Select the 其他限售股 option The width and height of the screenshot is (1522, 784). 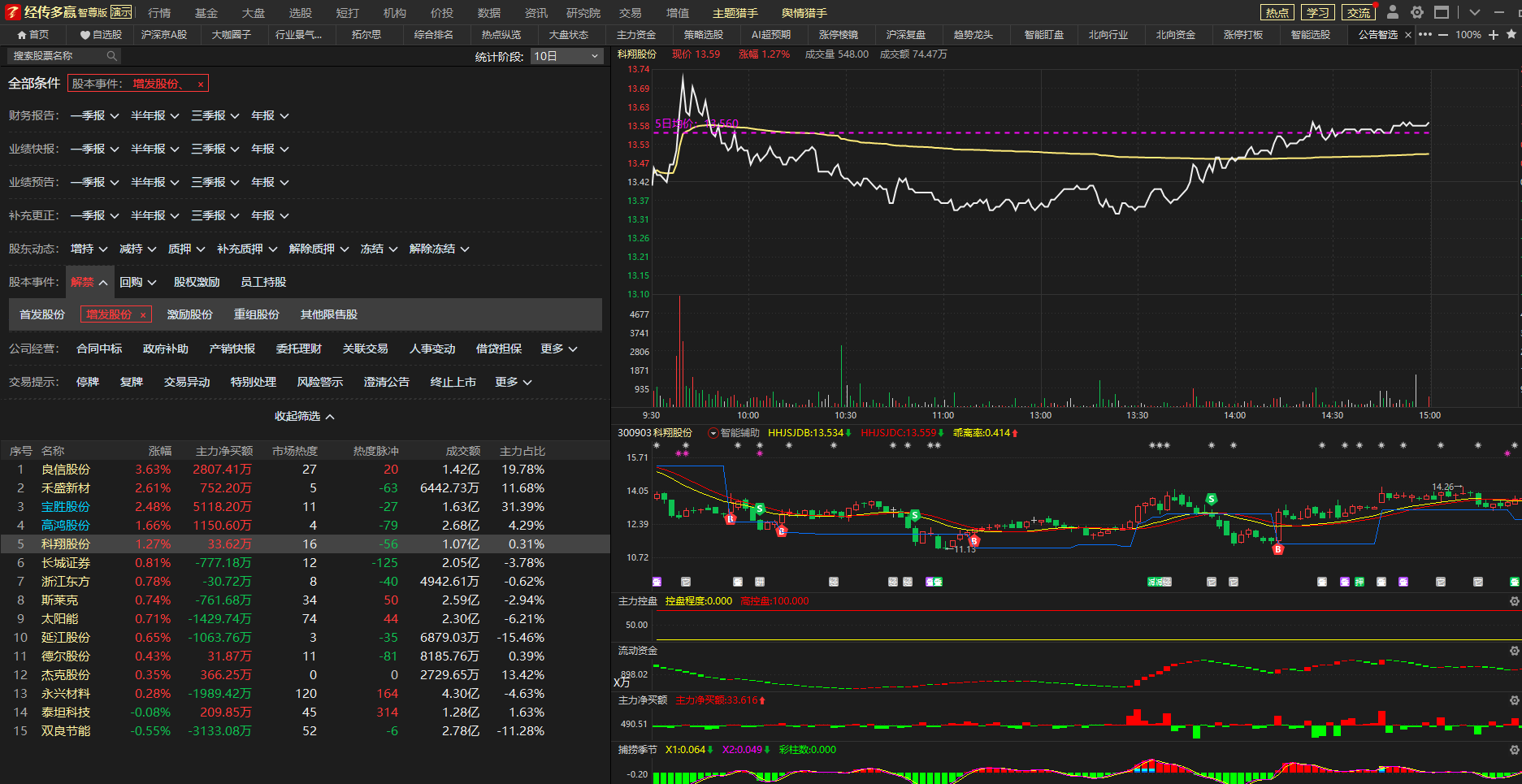329,314
